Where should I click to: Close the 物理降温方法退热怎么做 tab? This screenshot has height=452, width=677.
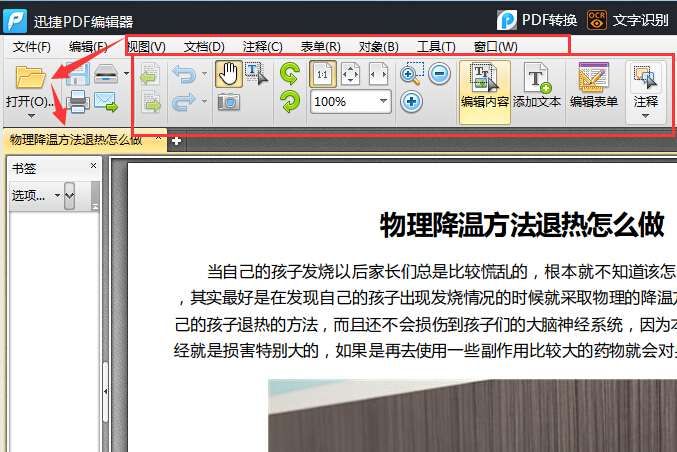[158, 138]
